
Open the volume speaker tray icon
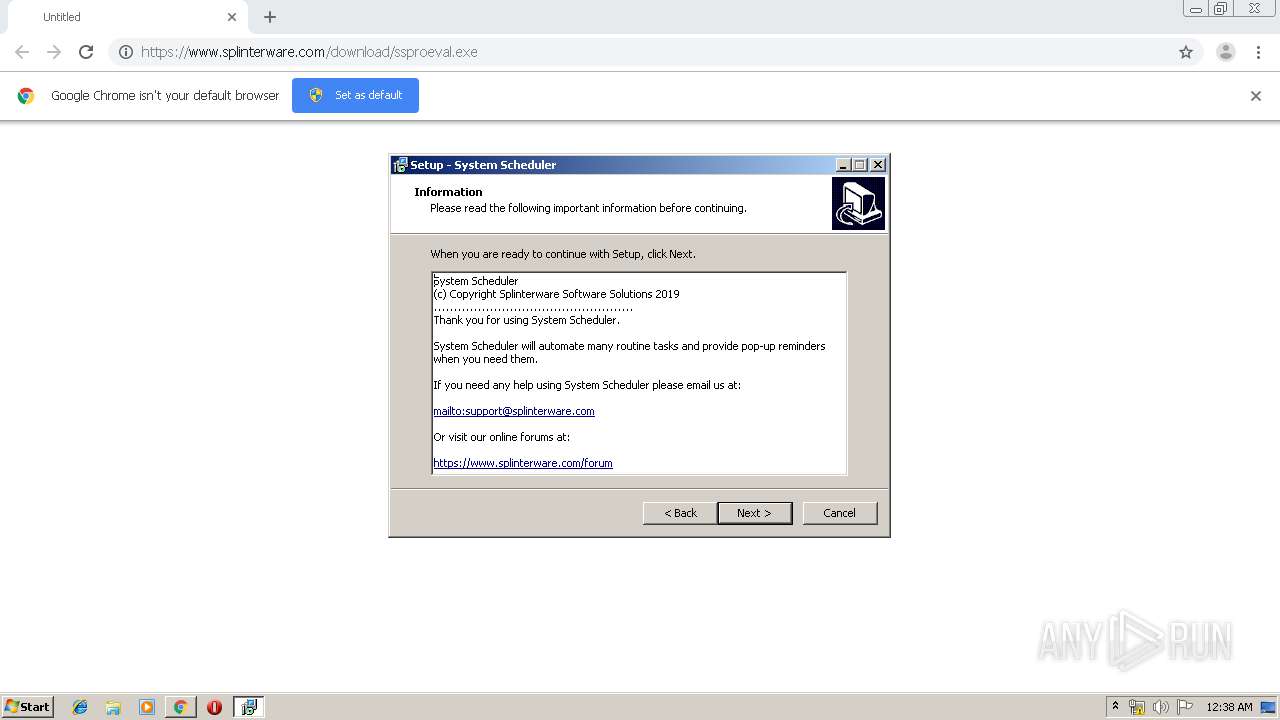click(x=1161, y=707)
